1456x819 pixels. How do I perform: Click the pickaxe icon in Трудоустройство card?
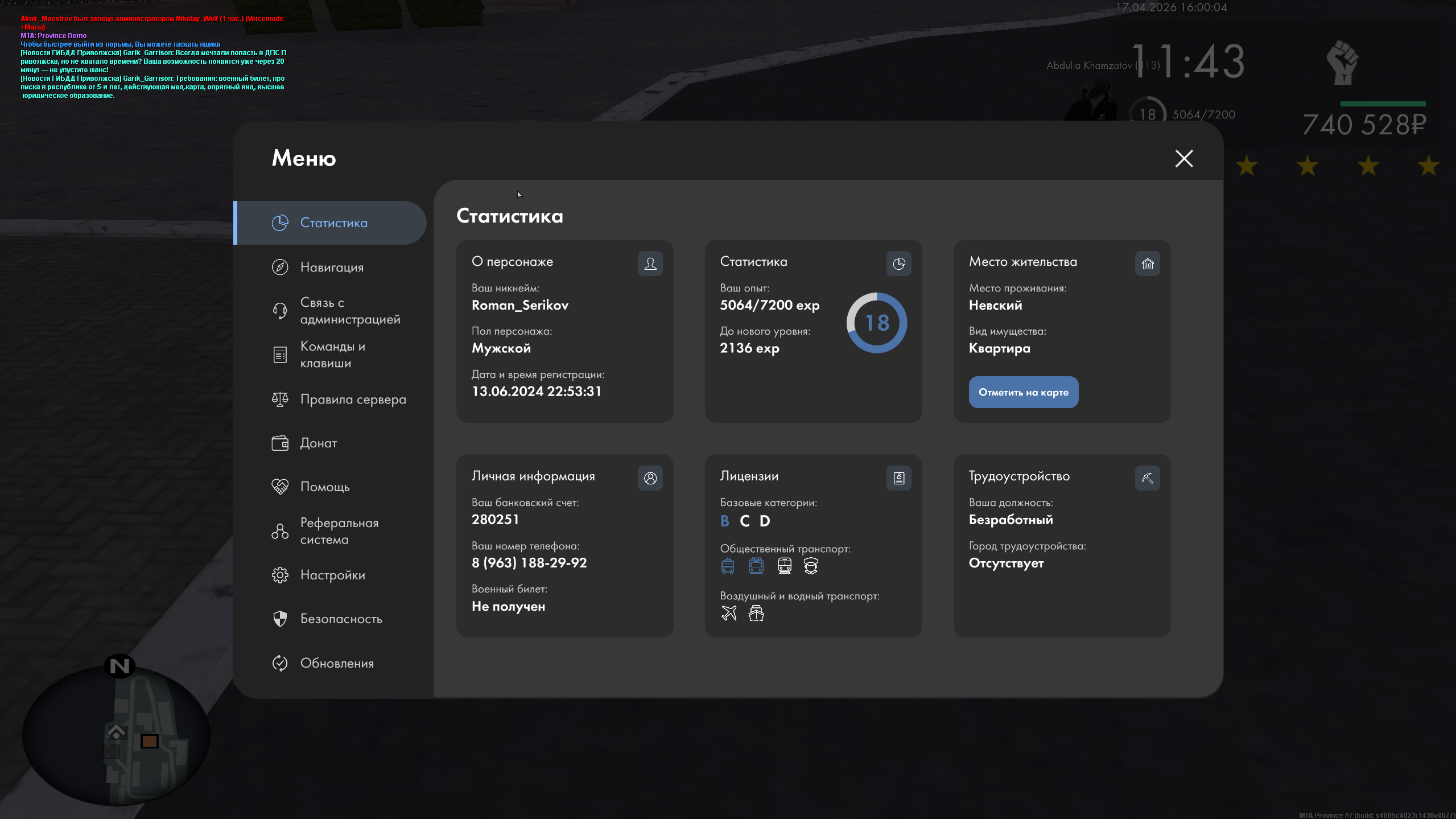click(1147, 478)
